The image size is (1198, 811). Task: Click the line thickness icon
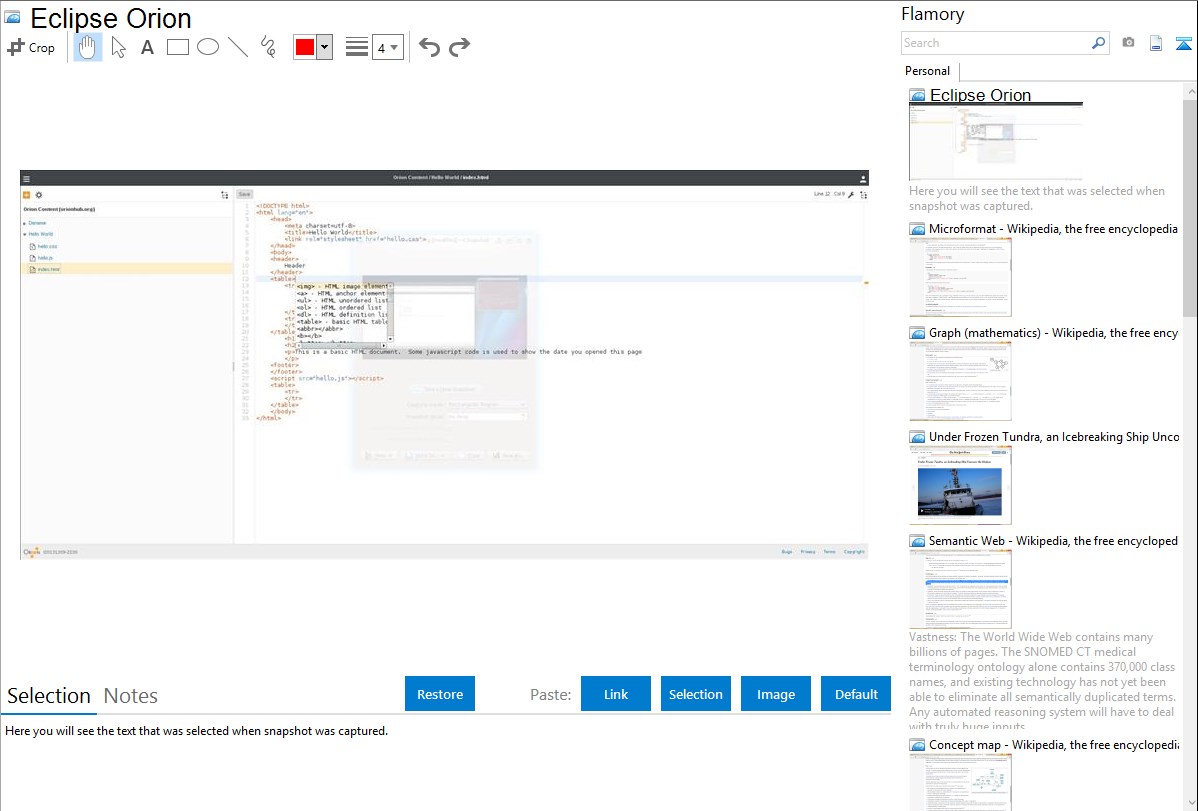click(357, 47)
